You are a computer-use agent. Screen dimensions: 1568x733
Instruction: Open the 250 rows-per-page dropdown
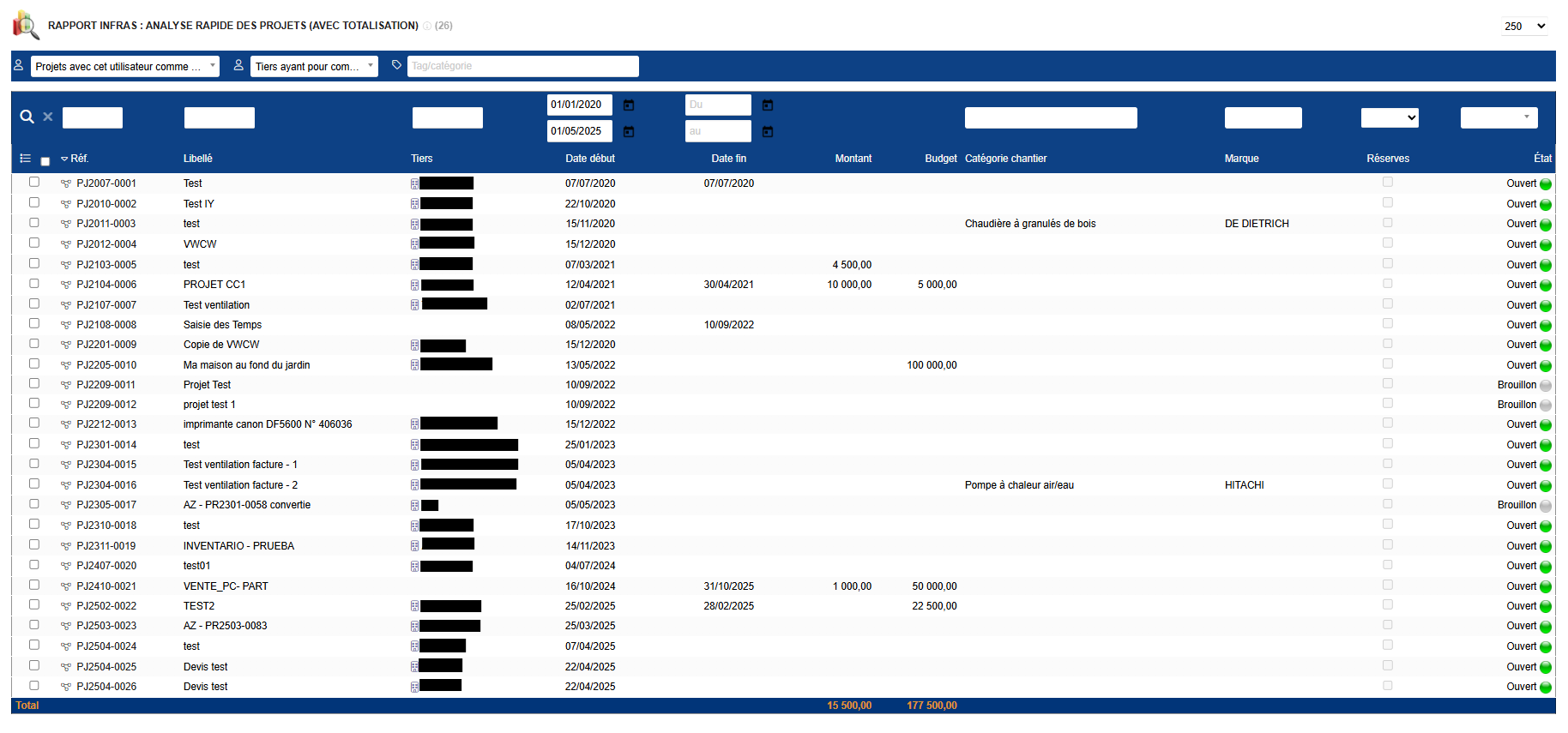tap(1525, 26)
